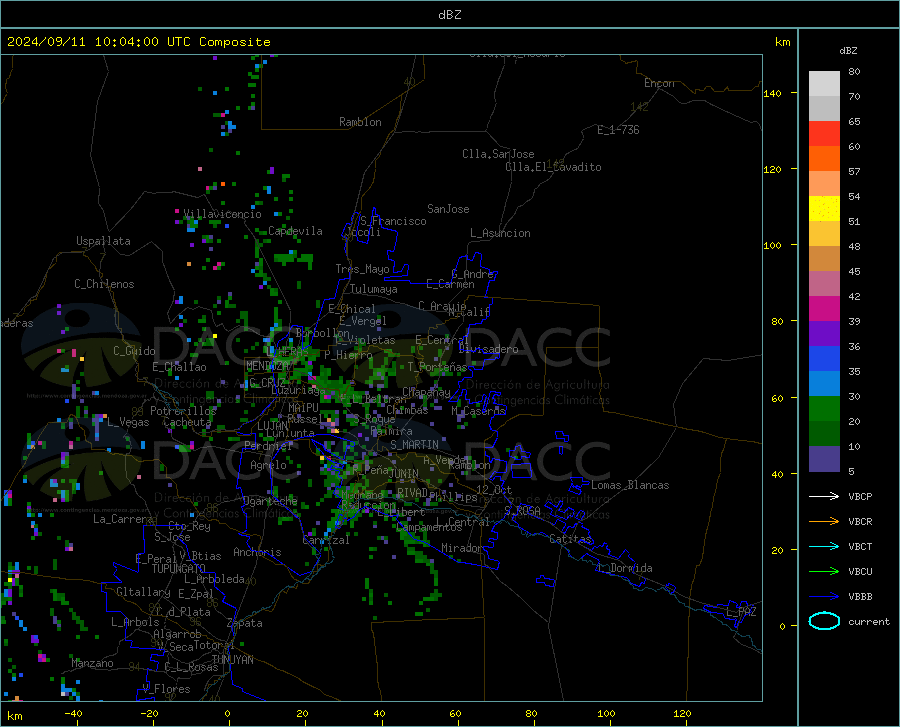Click the 'Catitas' place label
The image size is (900, 727).
pos(571,539)
